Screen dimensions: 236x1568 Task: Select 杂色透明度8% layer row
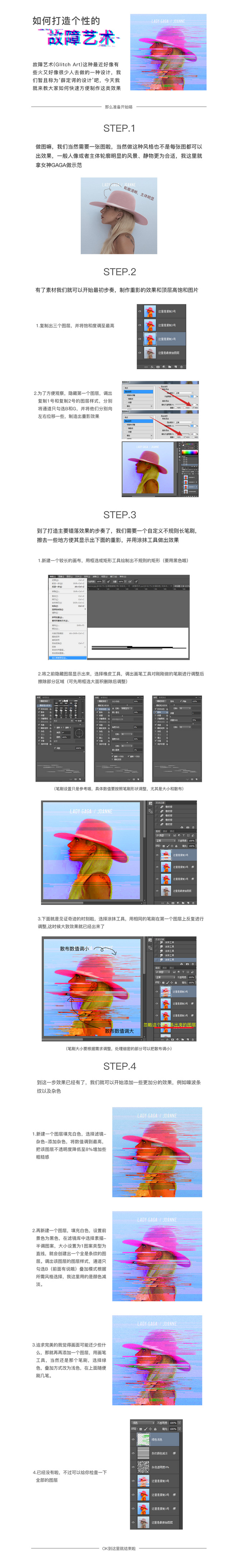[155, 1467]
